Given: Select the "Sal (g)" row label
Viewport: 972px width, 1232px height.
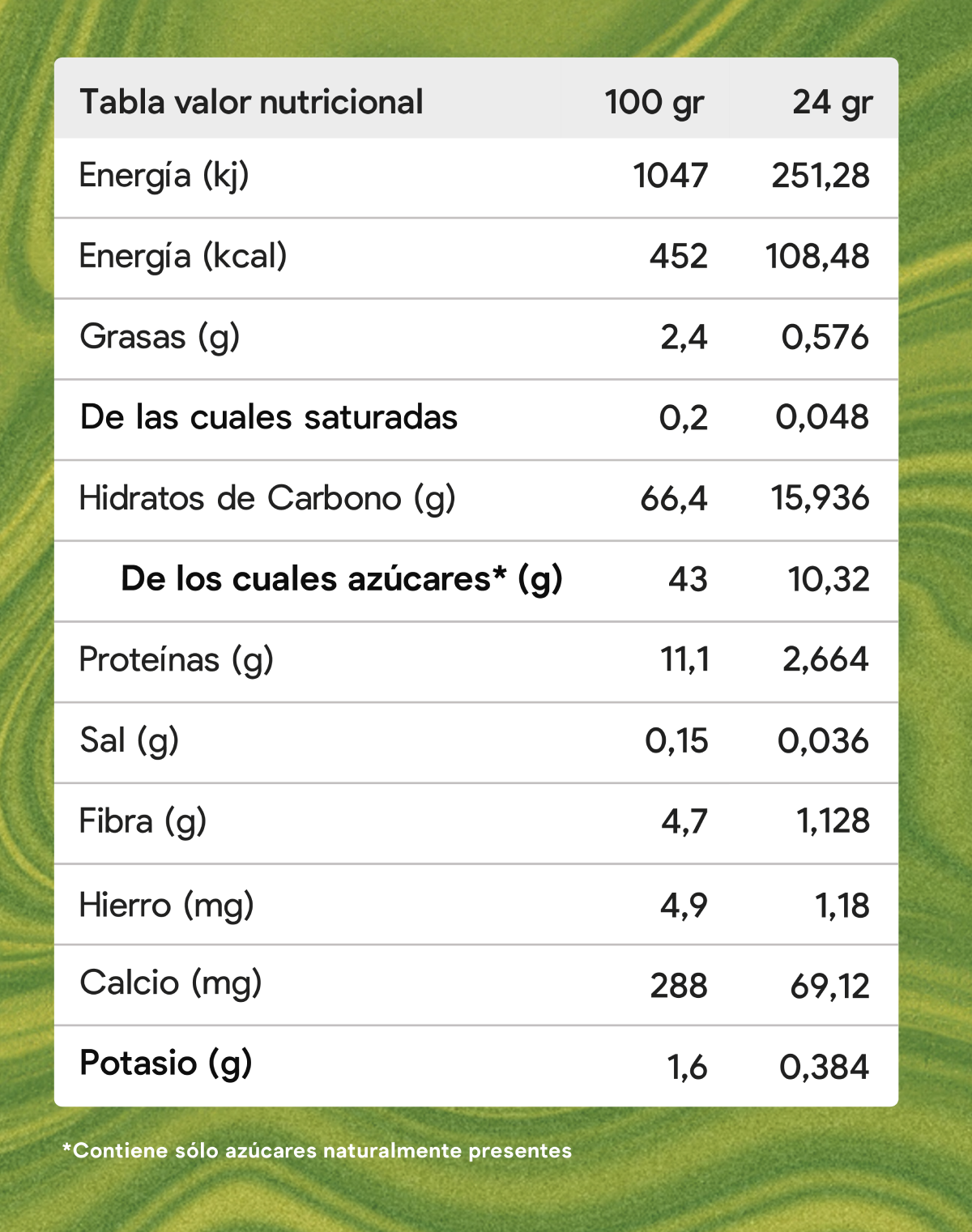Looking at the screenshot, I should (x=129, y=740).
